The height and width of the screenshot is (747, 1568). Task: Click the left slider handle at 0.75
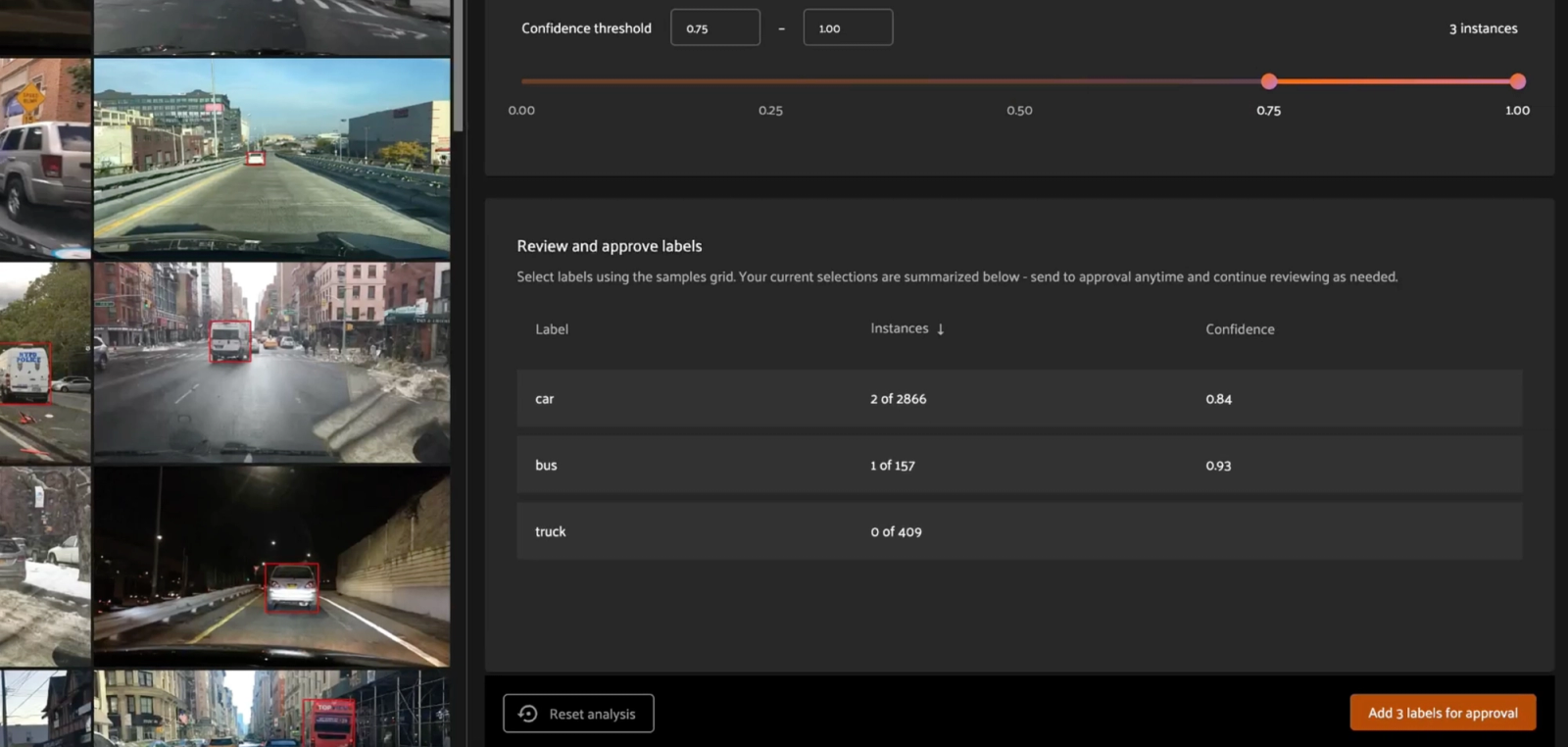pyautogui.click(x=1269, y=81)
